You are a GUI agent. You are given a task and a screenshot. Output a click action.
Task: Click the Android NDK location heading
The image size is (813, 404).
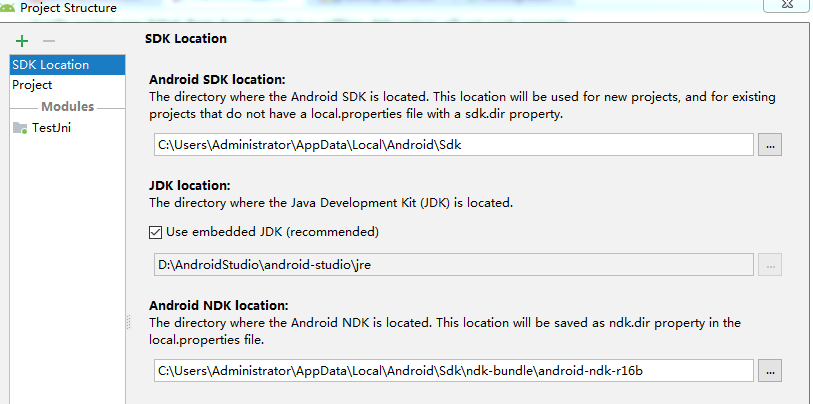click(219, 305)
